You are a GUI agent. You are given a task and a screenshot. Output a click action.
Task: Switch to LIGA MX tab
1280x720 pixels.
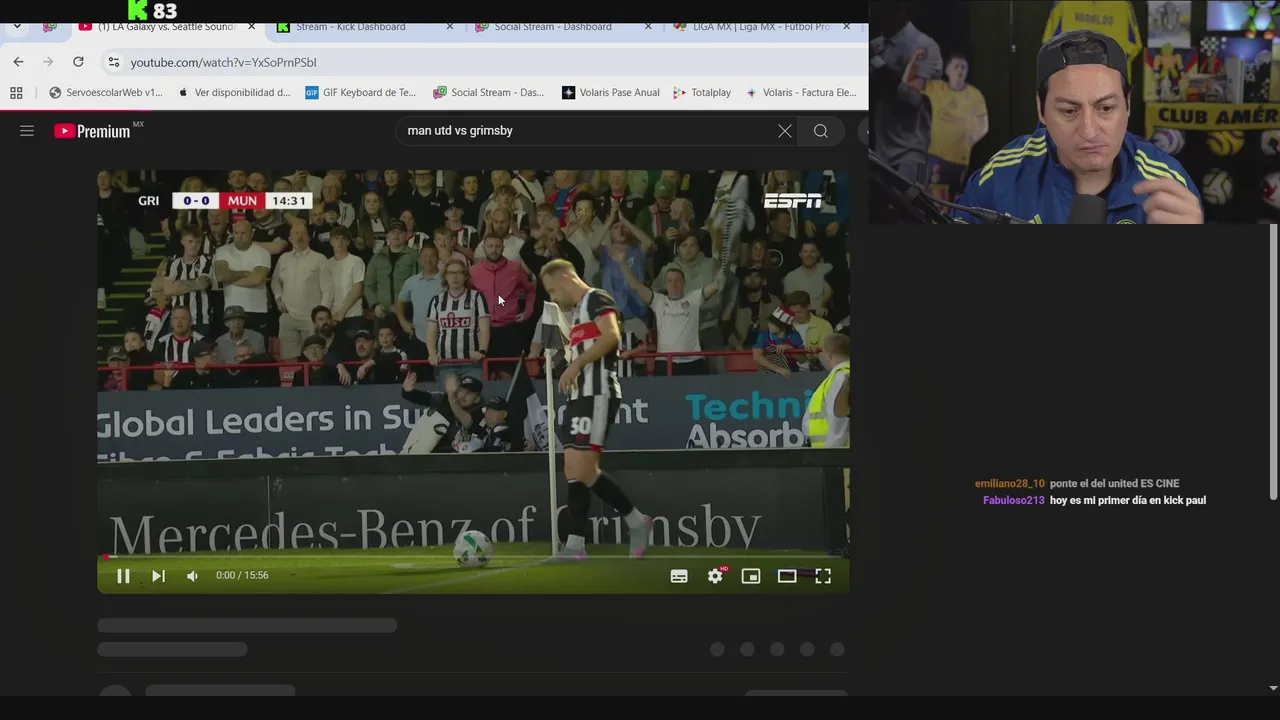pyautogui.click(x=760, y=27)
